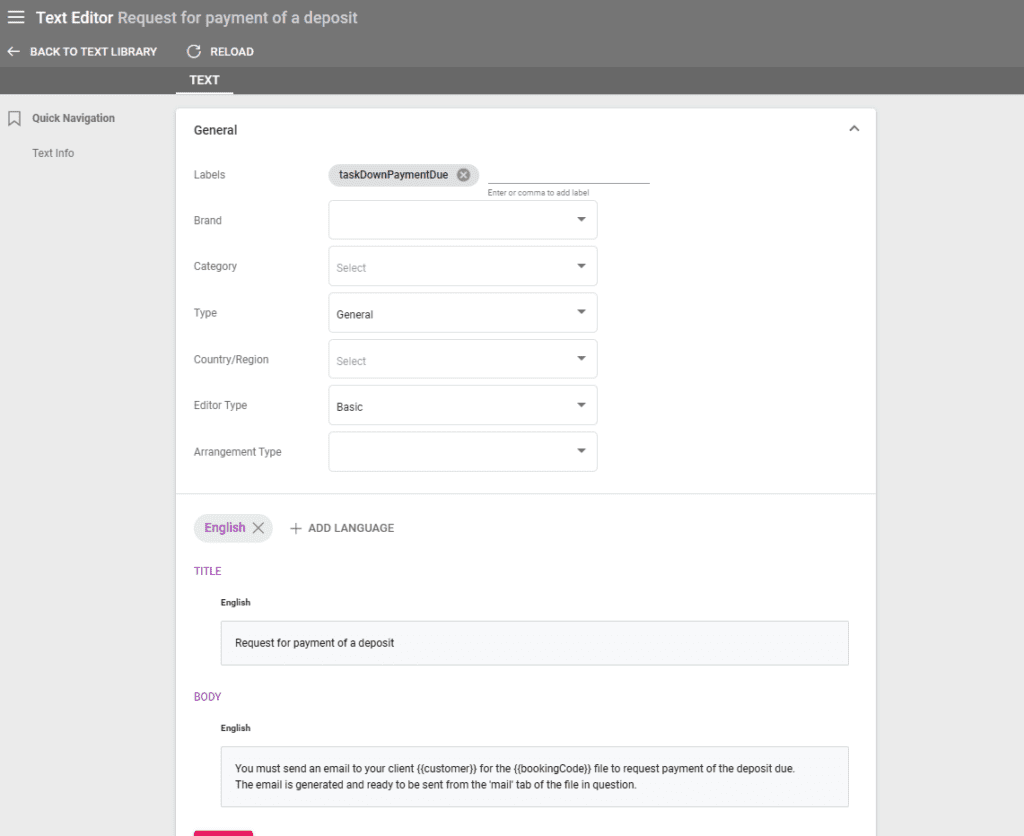Screen dimensions: 1024x836
Task: Click the Category dropdown arrow icon
Action: coord(581,266)
